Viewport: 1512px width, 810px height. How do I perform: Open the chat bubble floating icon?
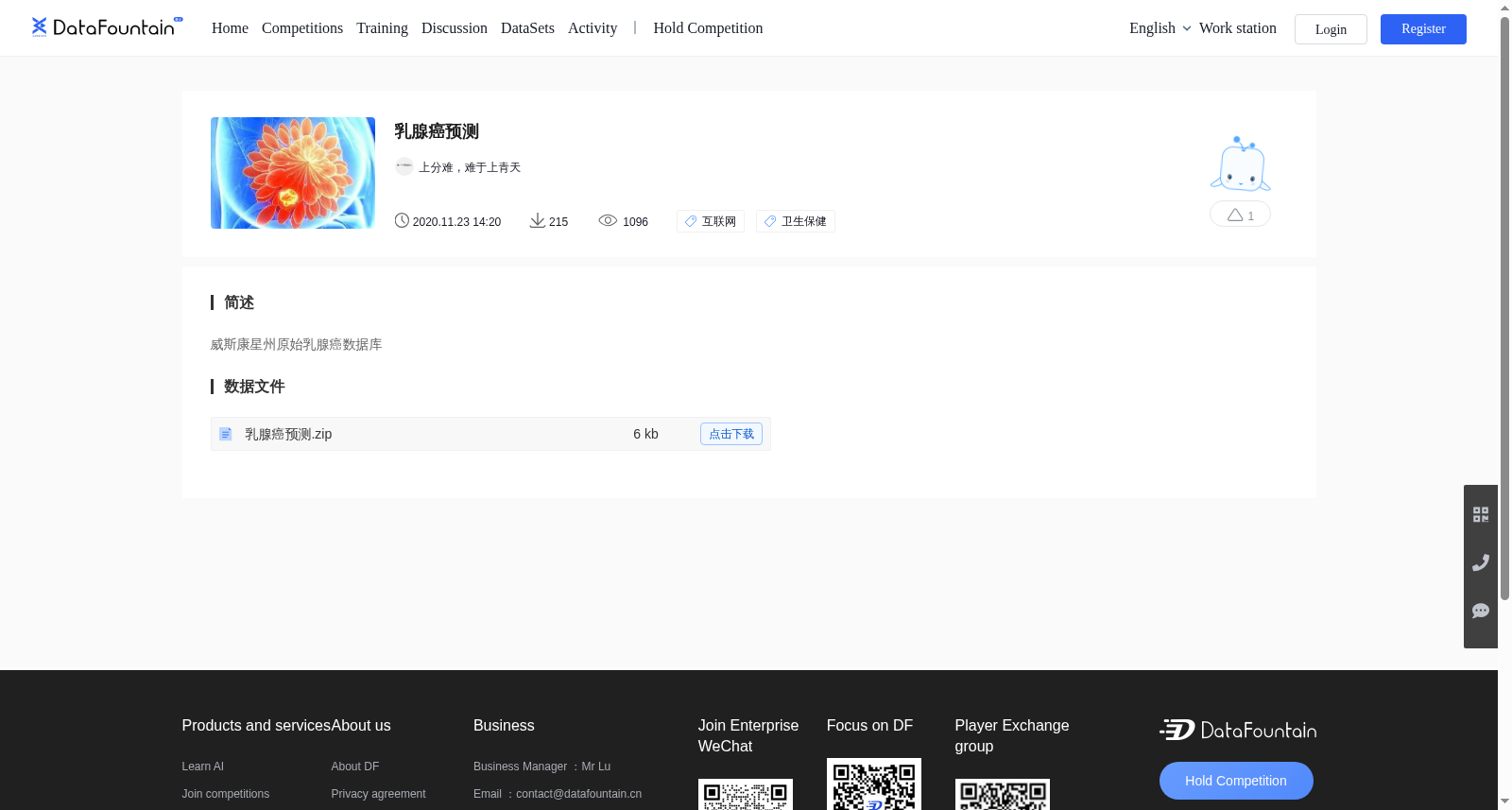(1481, 611)
